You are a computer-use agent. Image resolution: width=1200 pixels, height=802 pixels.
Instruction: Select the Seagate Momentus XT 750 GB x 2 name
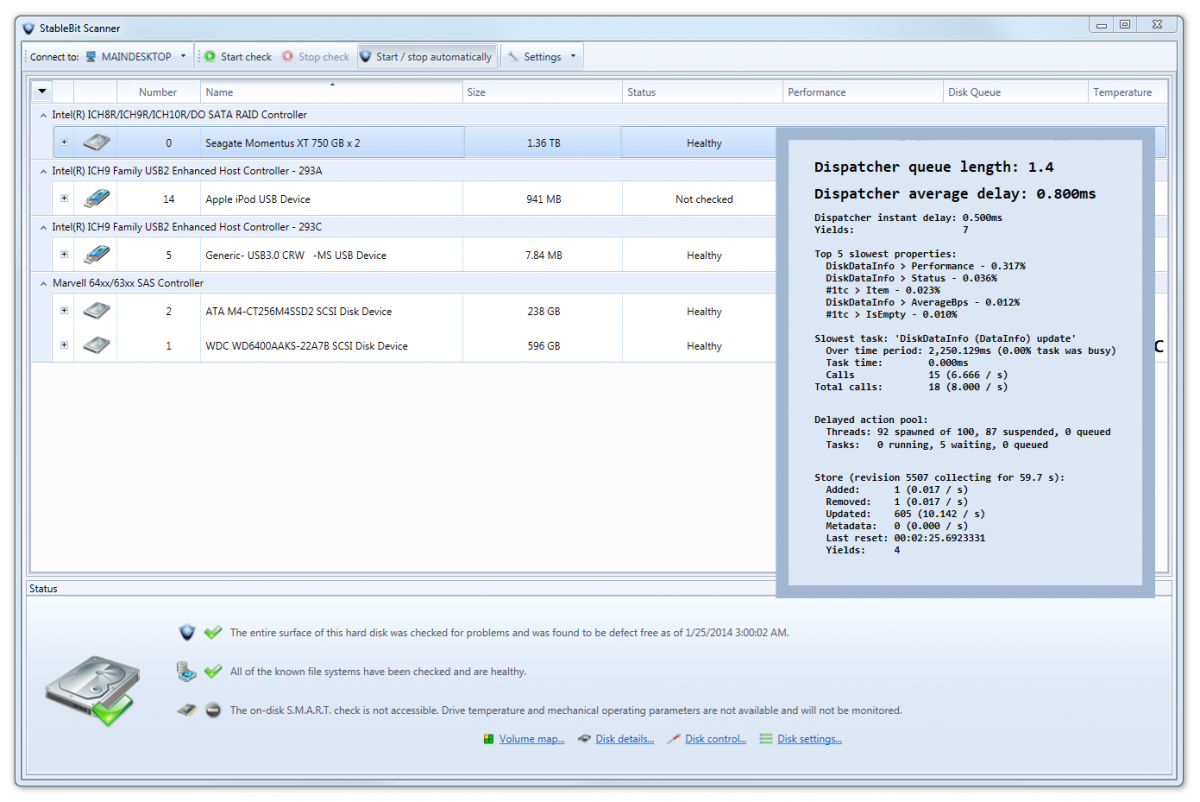tap(283, 143)
